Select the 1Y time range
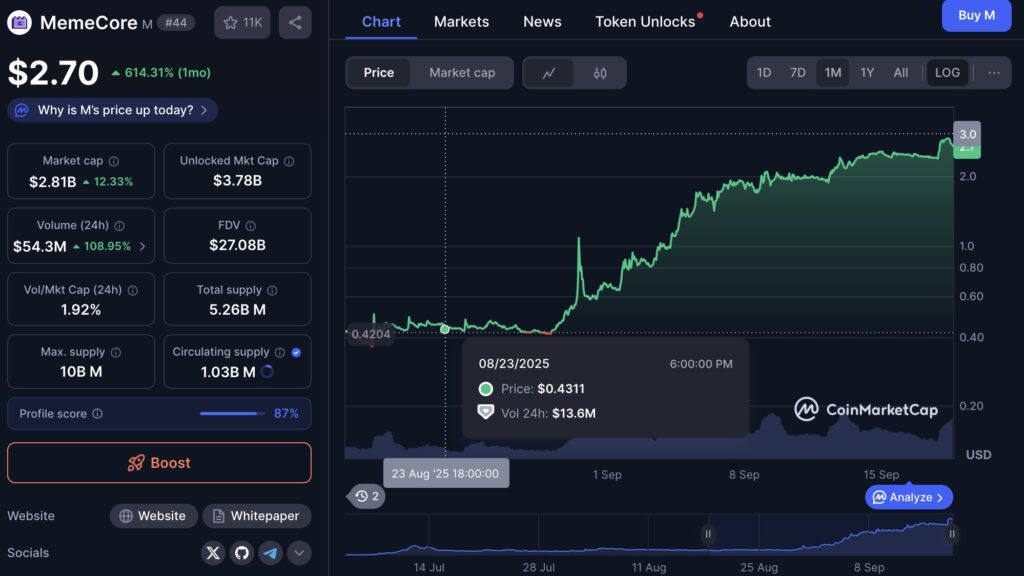The width and height of the screenshot is (1024, 576). click(867, 72)
